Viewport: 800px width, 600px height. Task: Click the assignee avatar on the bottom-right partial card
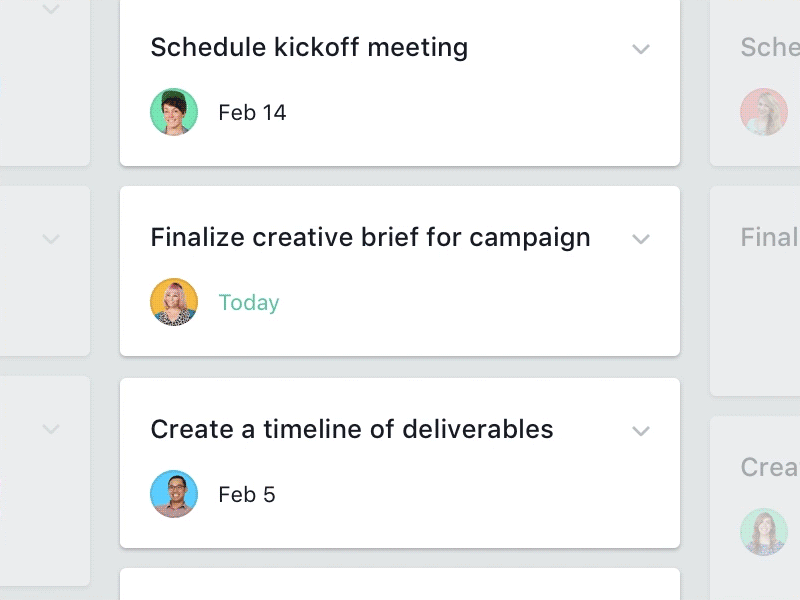pyautogui.click(x=764, y=532)
